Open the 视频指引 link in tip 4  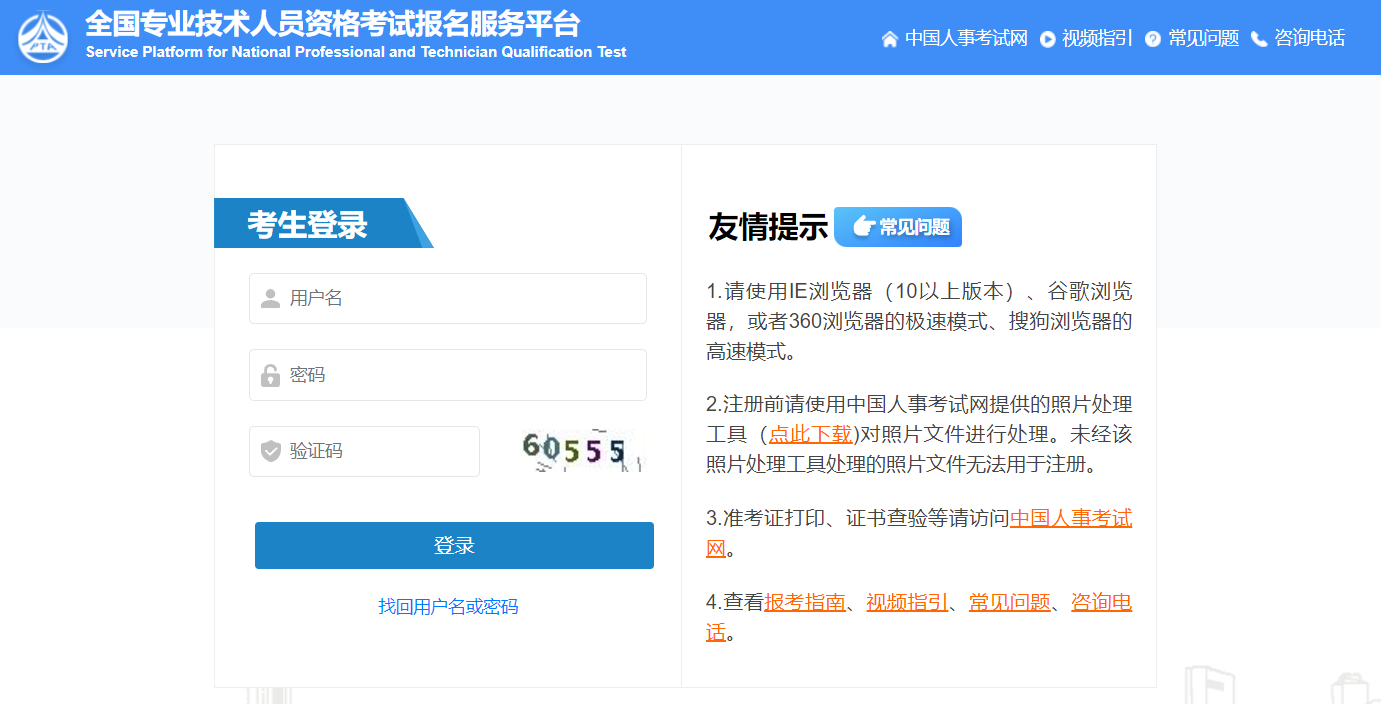point(907,604)
